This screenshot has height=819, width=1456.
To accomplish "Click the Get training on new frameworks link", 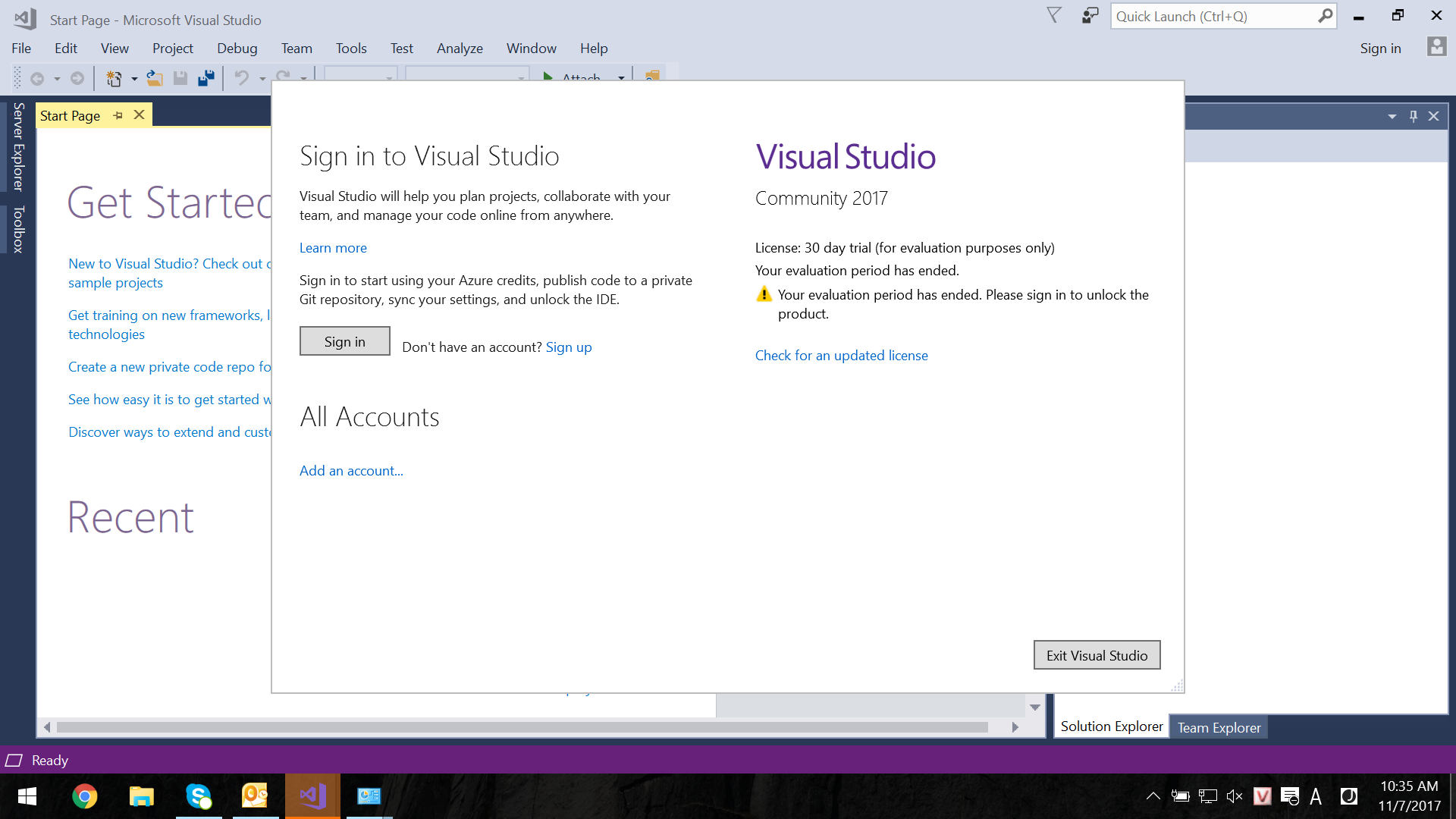I will (169, 325).
